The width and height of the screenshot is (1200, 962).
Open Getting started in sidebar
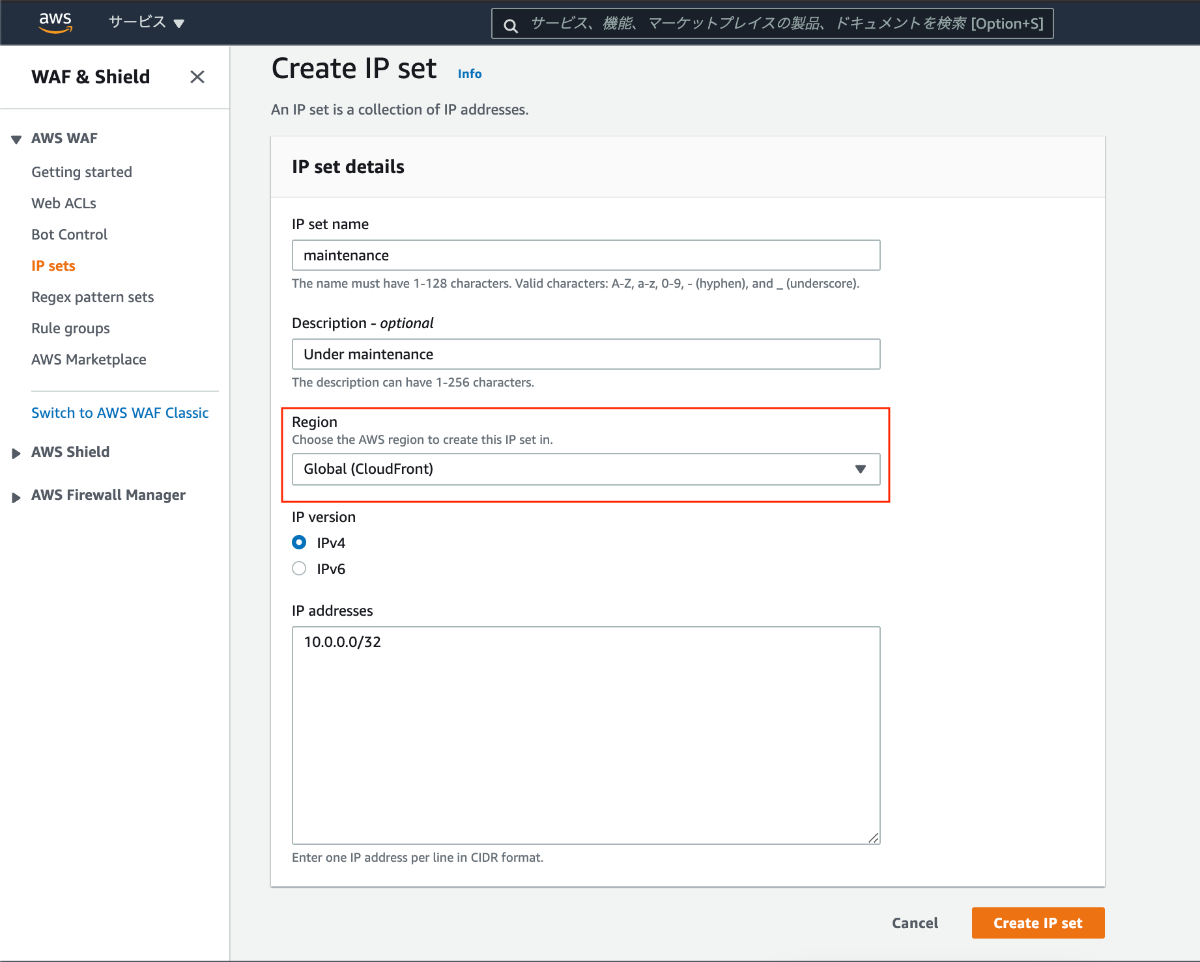tap(82, 172)
